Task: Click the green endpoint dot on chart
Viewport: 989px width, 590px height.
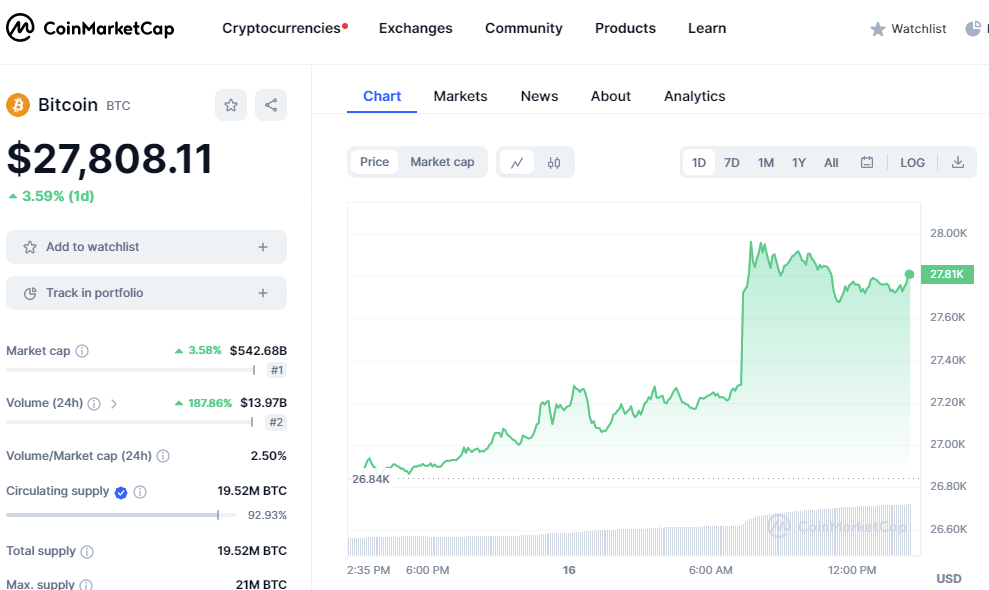Action: pyautogui.click(x=909, y=274)
